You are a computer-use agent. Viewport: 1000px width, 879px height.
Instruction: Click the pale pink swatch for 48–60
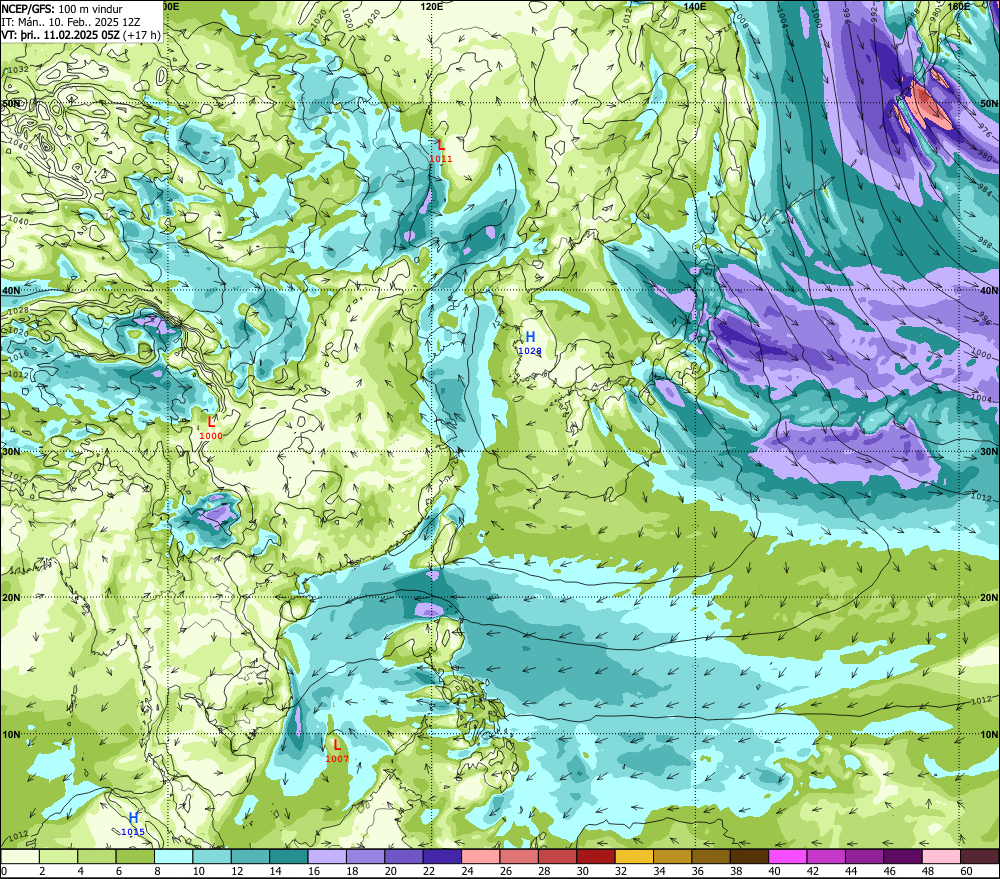(x=941, y=857)
